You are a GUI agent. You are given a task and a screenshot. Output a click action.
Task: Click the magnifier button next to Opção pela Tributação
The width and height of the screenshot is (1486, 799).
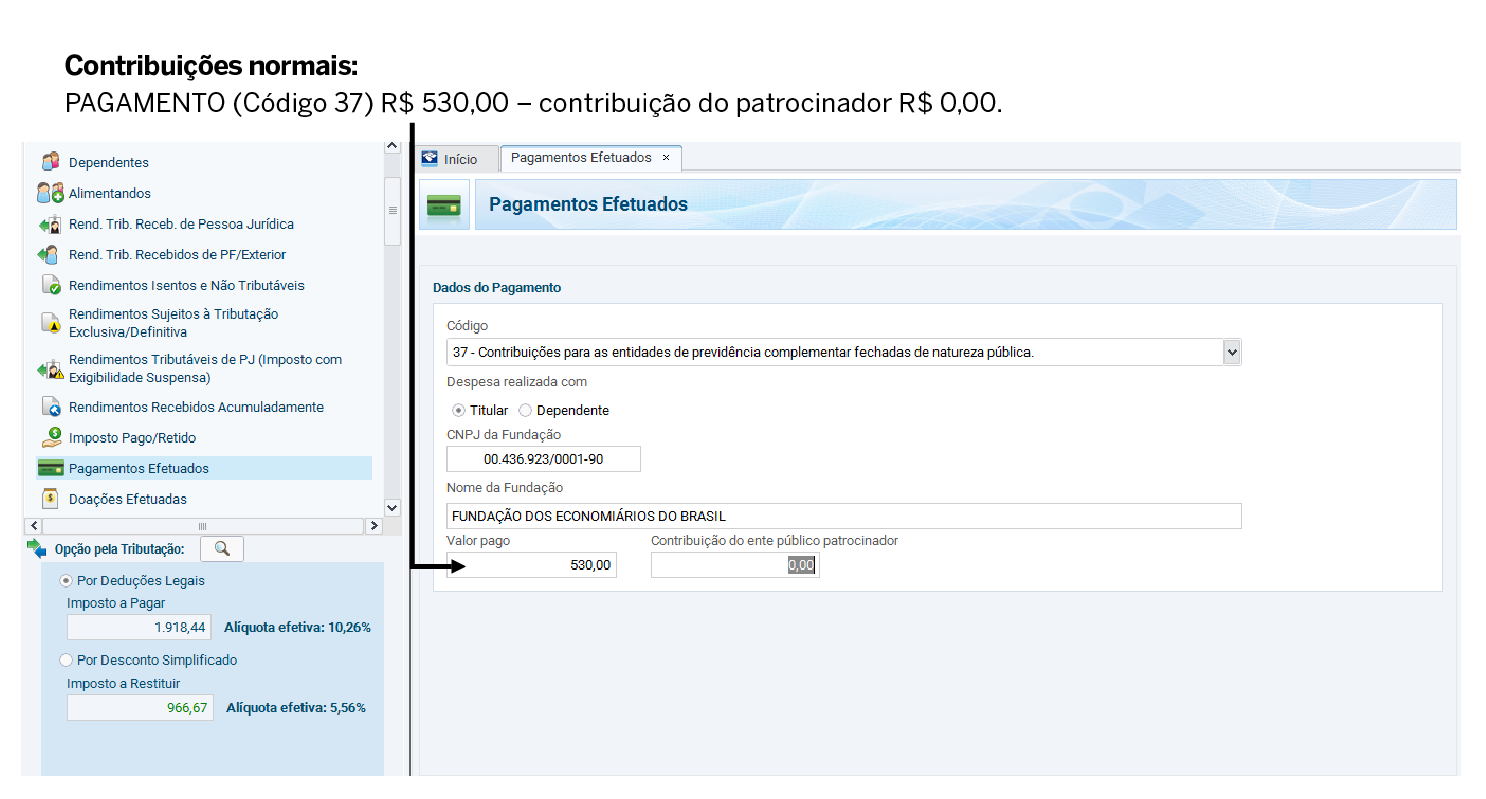tap(222, 549)
